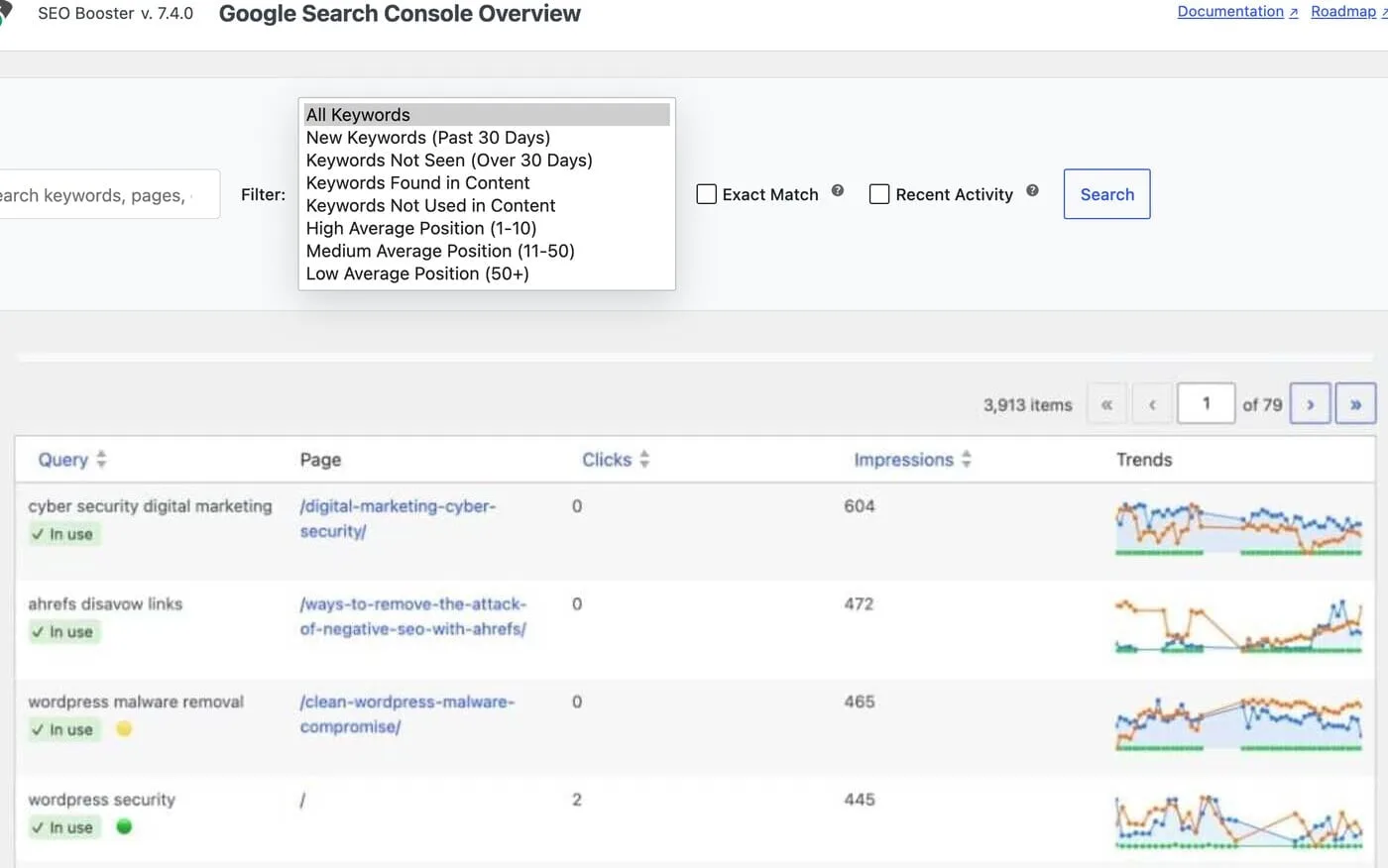Open trend chart for ahrefs disavow links

1238,625
